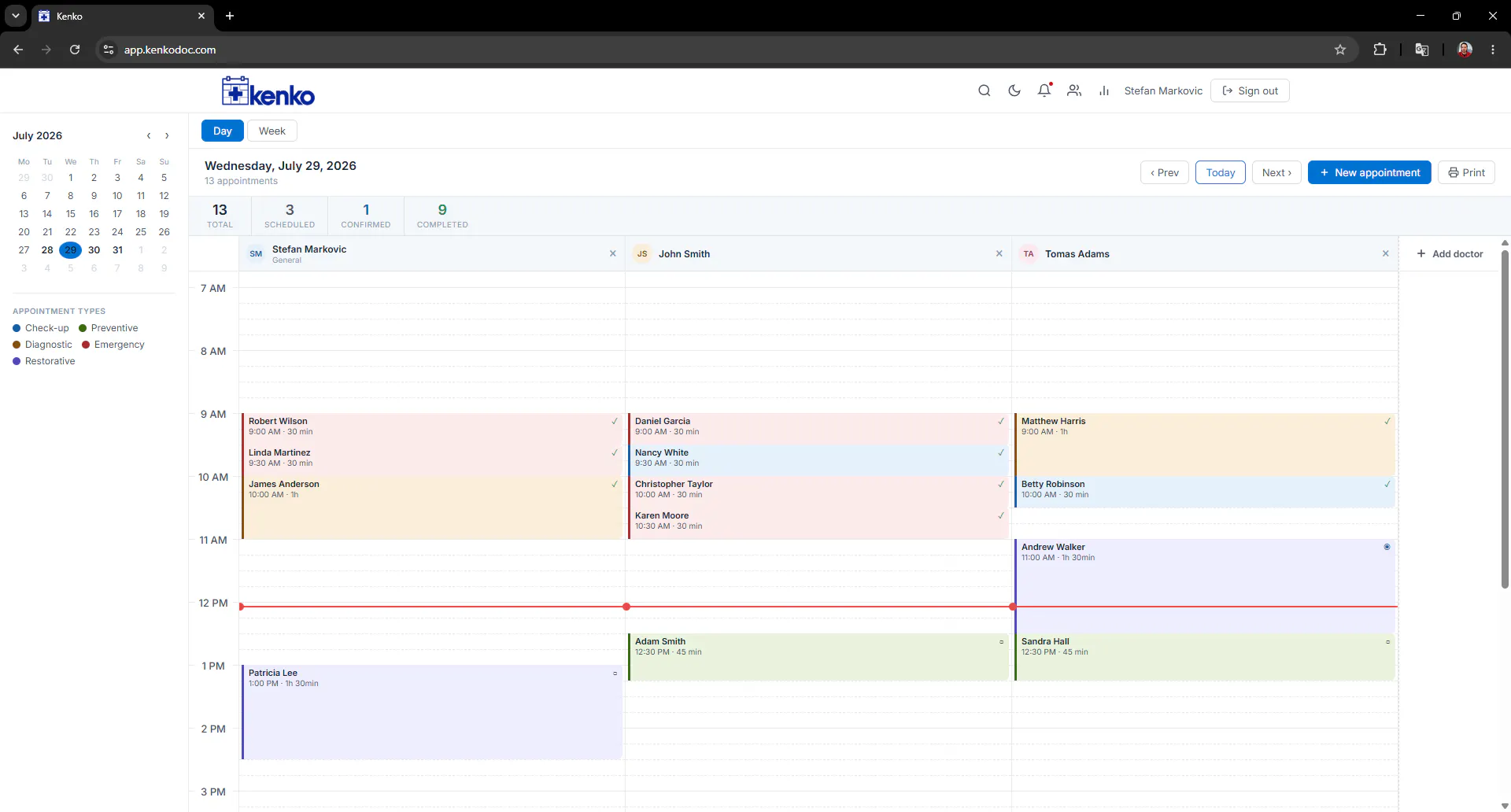Click Patricia Lee scheduled status icon
This screenshot has width=1511, height=812.
point(615,674)
